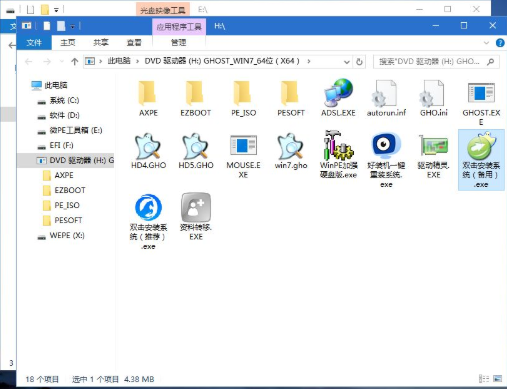Switch to details view in status bar

coord(484,379)
